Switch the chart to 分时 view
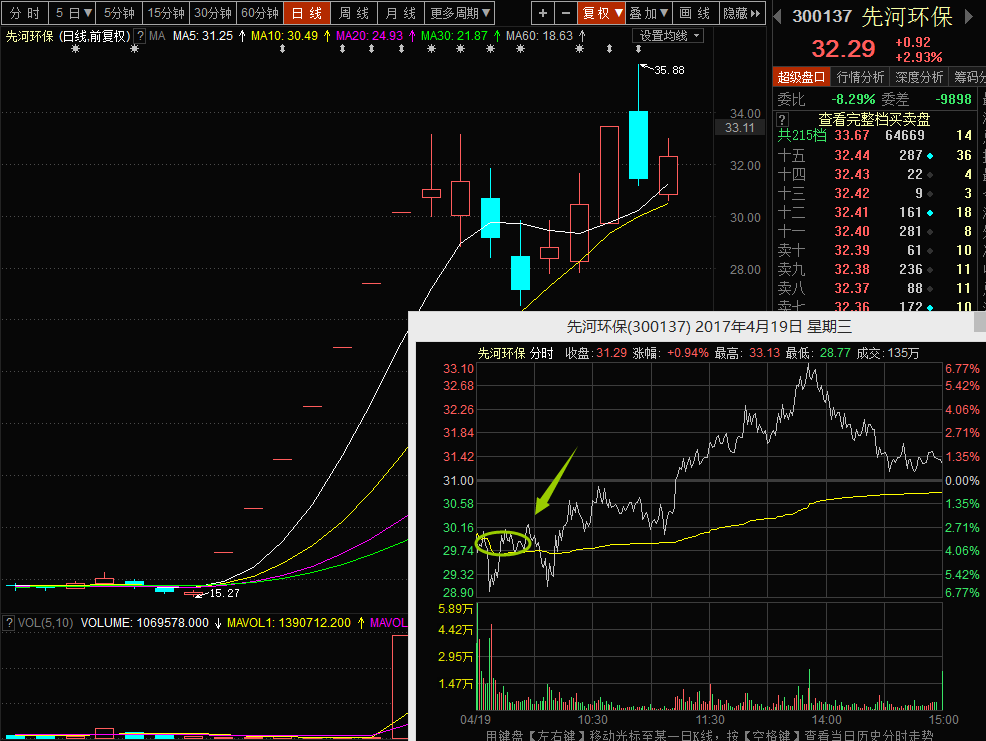986x741 pixels. pyautogui.click(x=25, y=13)
